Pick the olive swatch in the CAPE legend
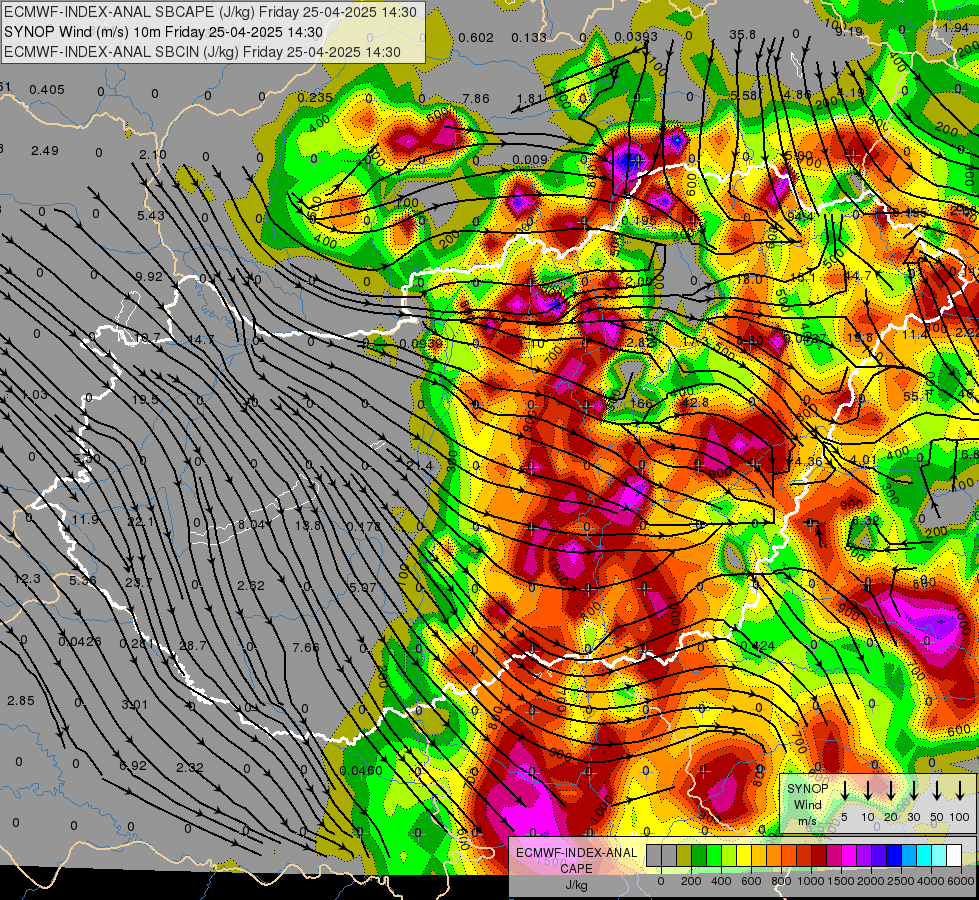This screenshot has height=900, width=979. (684, 855)
